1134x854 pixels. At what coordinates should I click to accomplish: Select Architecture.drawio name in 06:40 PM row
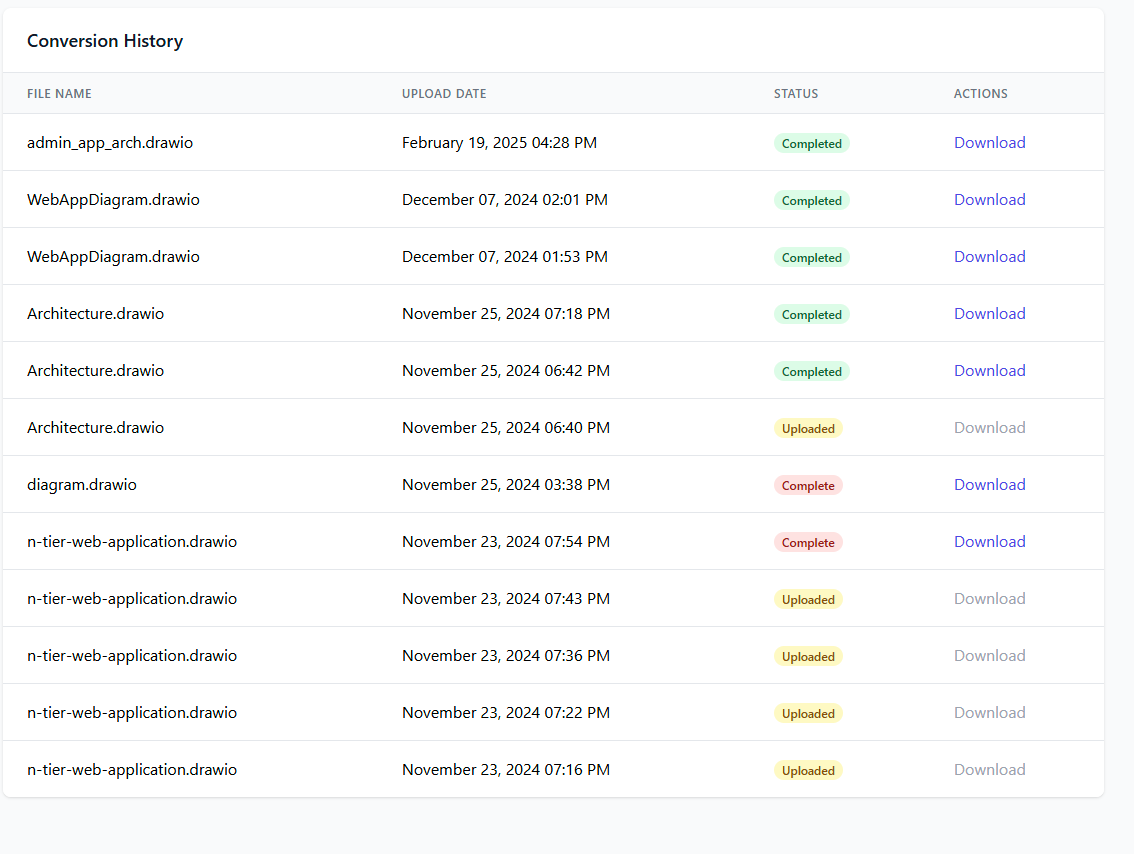pos(95,428)
